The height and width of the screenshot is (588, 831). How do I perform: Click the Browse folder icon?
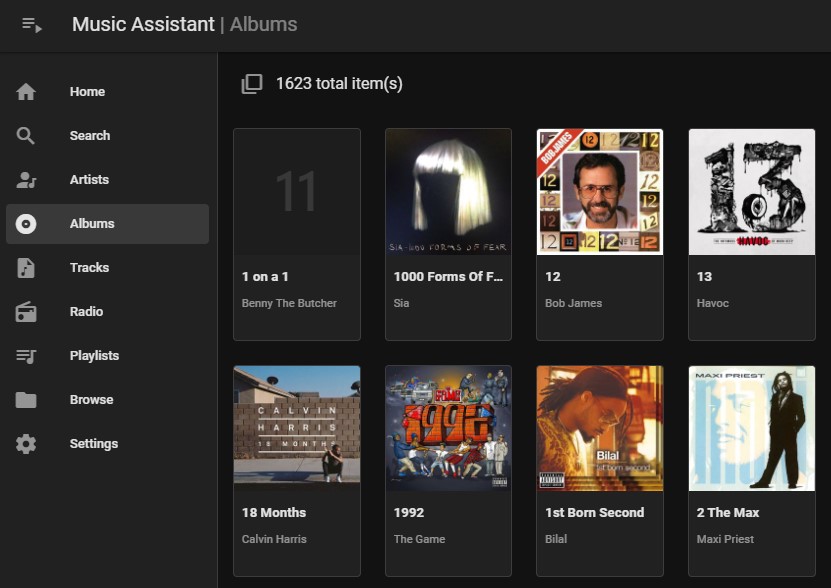pyautogui.click(x=26, y=400)
